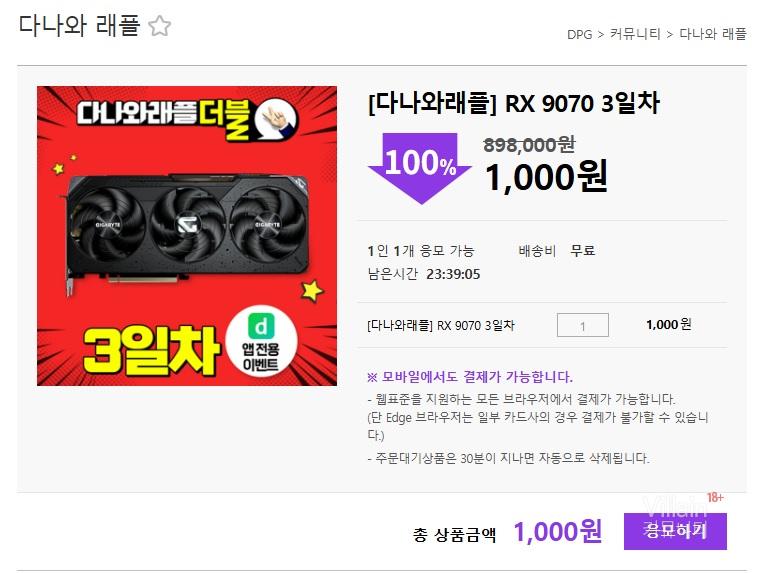Open the DPG breadcrumb link
The image size is (759, 573).
[579, 34]
